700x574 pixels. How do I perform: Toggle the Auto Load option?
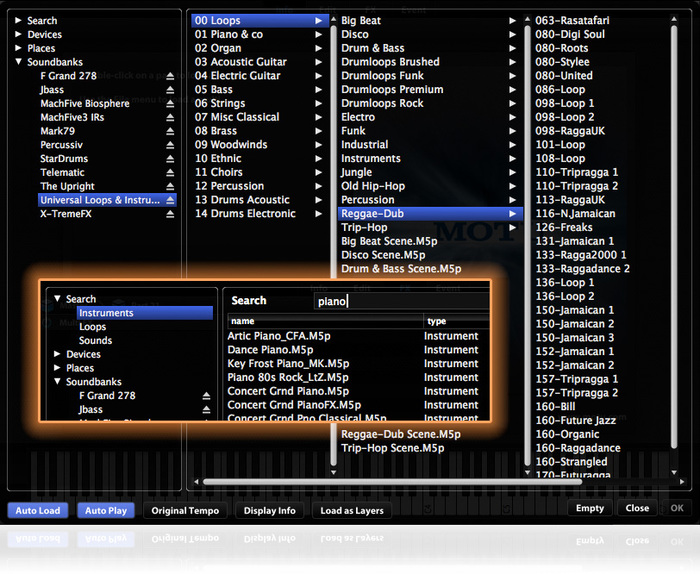(x=38, y=510)
